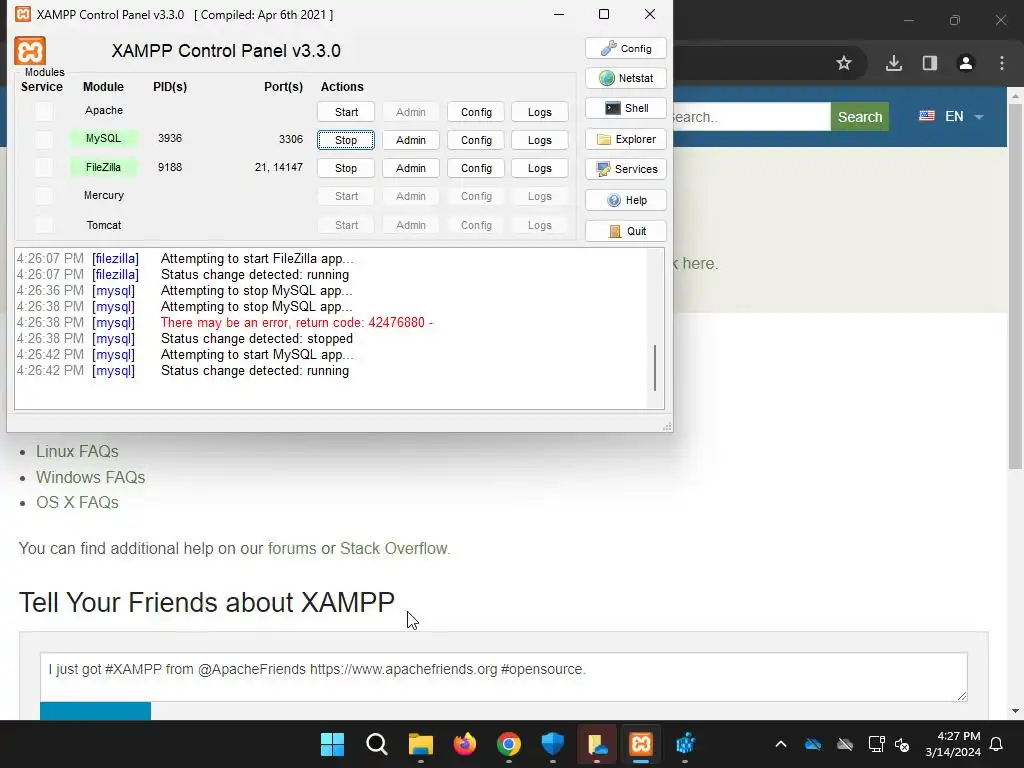
Task: Click FileZilla ports 21, 14147
Action: click(x=279, y=167)
